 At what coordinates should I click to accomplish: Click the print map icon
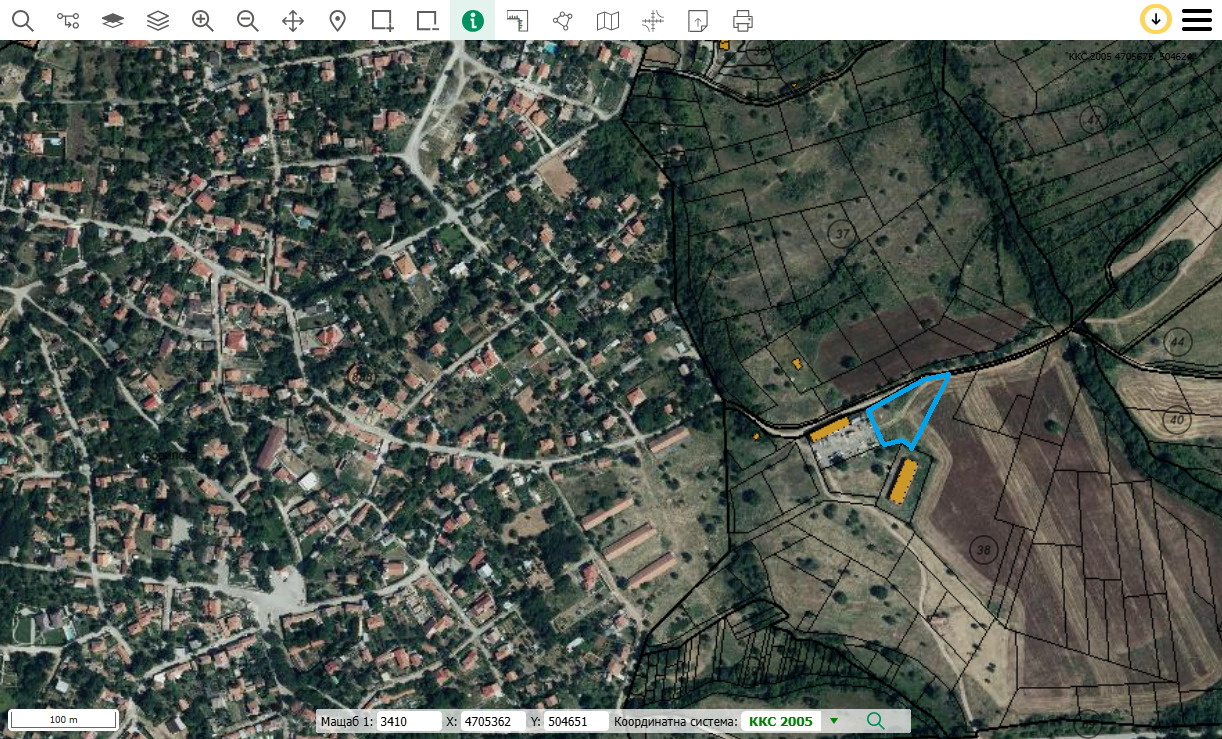[x=743, y=20]
